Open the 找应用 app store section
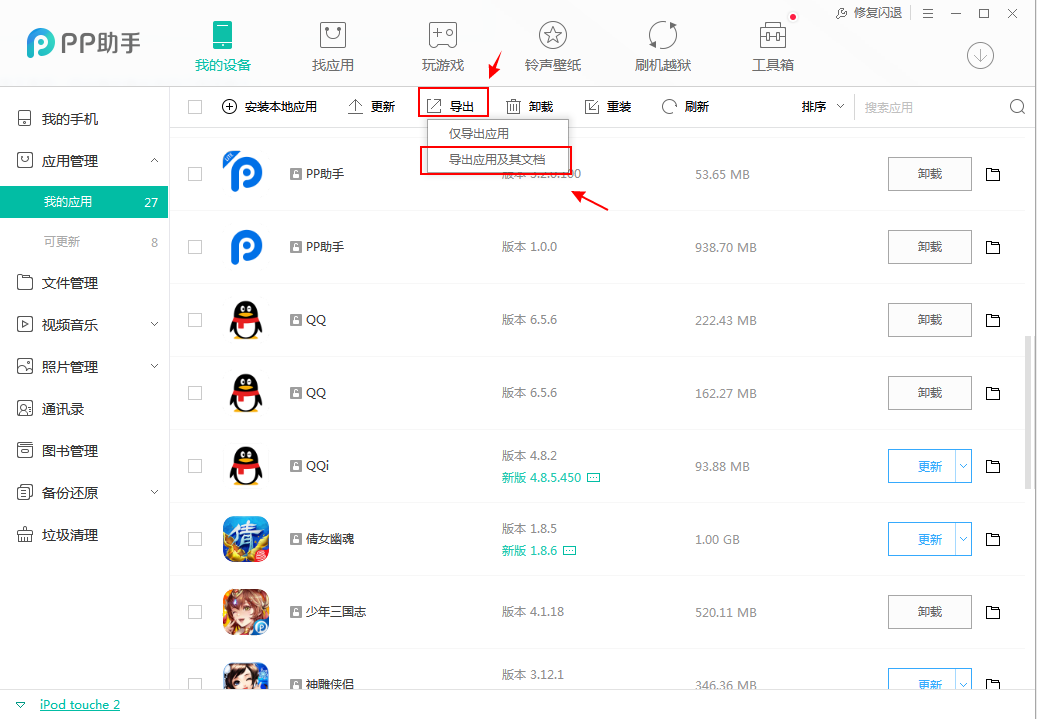The image size is (1037, 719). click(332, 45)
